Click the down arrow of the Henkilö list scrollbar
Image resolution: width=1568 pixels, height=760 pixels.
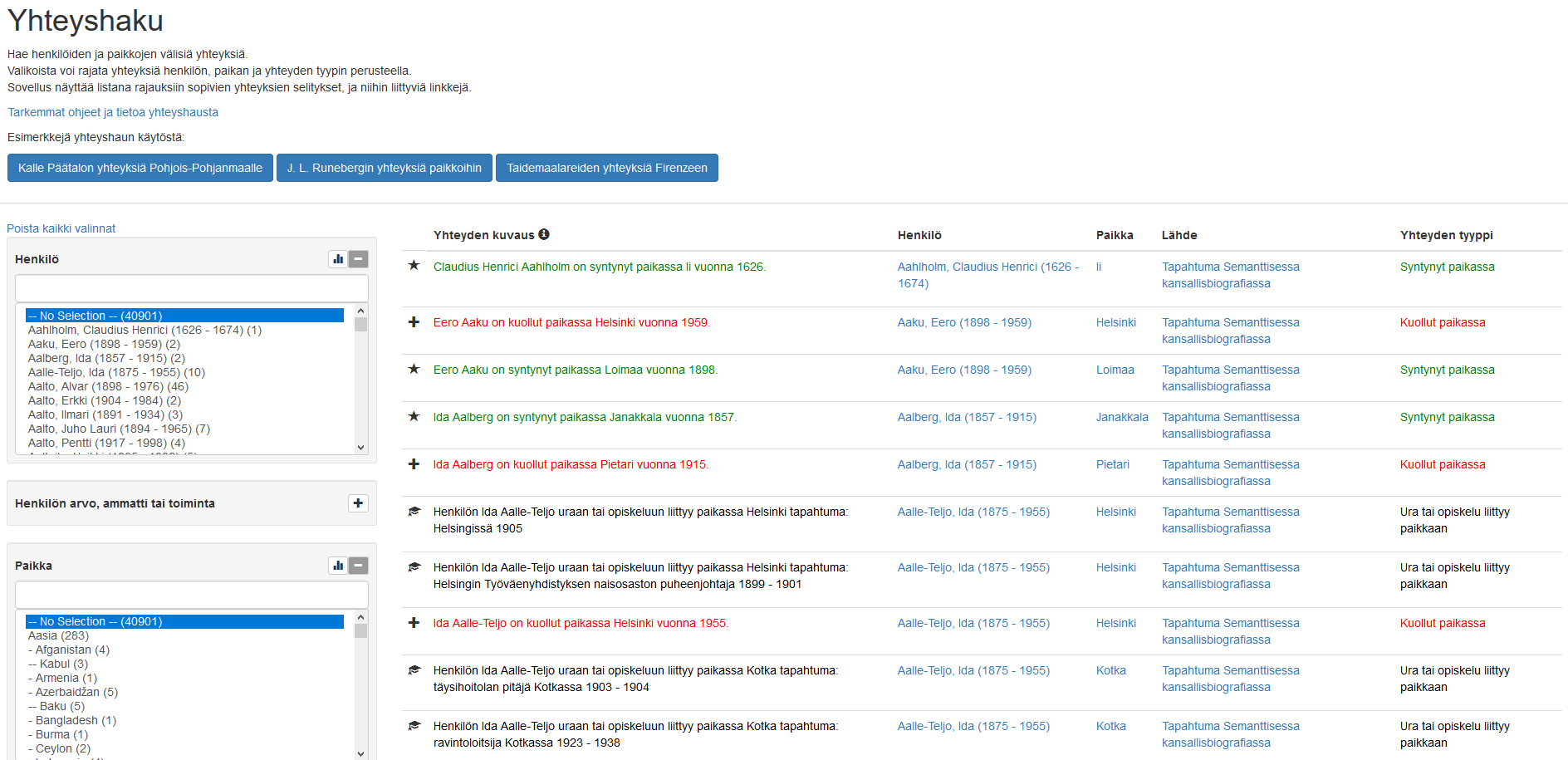click(360, 447)
